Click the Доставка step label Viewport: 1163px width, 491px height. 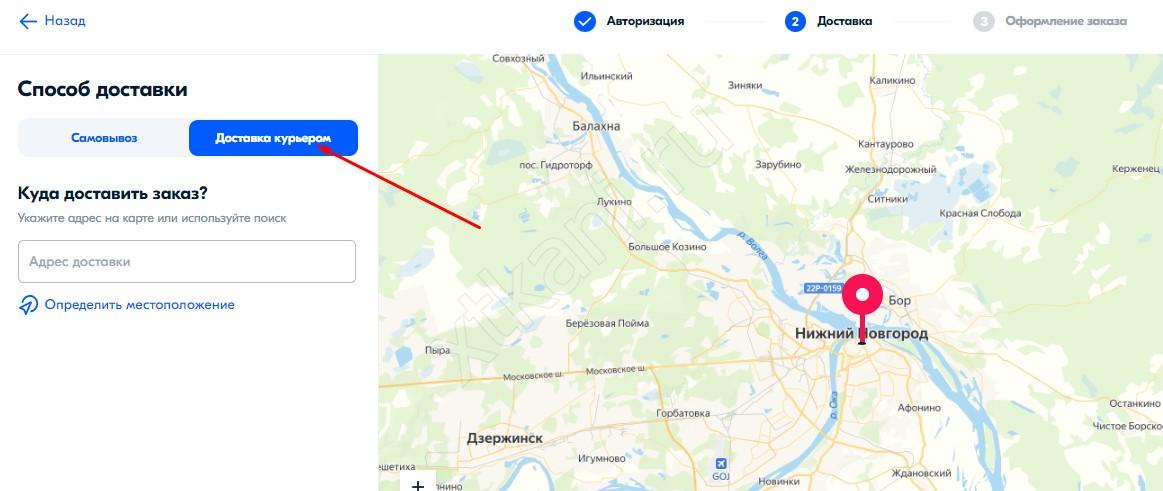click(844, 22)
